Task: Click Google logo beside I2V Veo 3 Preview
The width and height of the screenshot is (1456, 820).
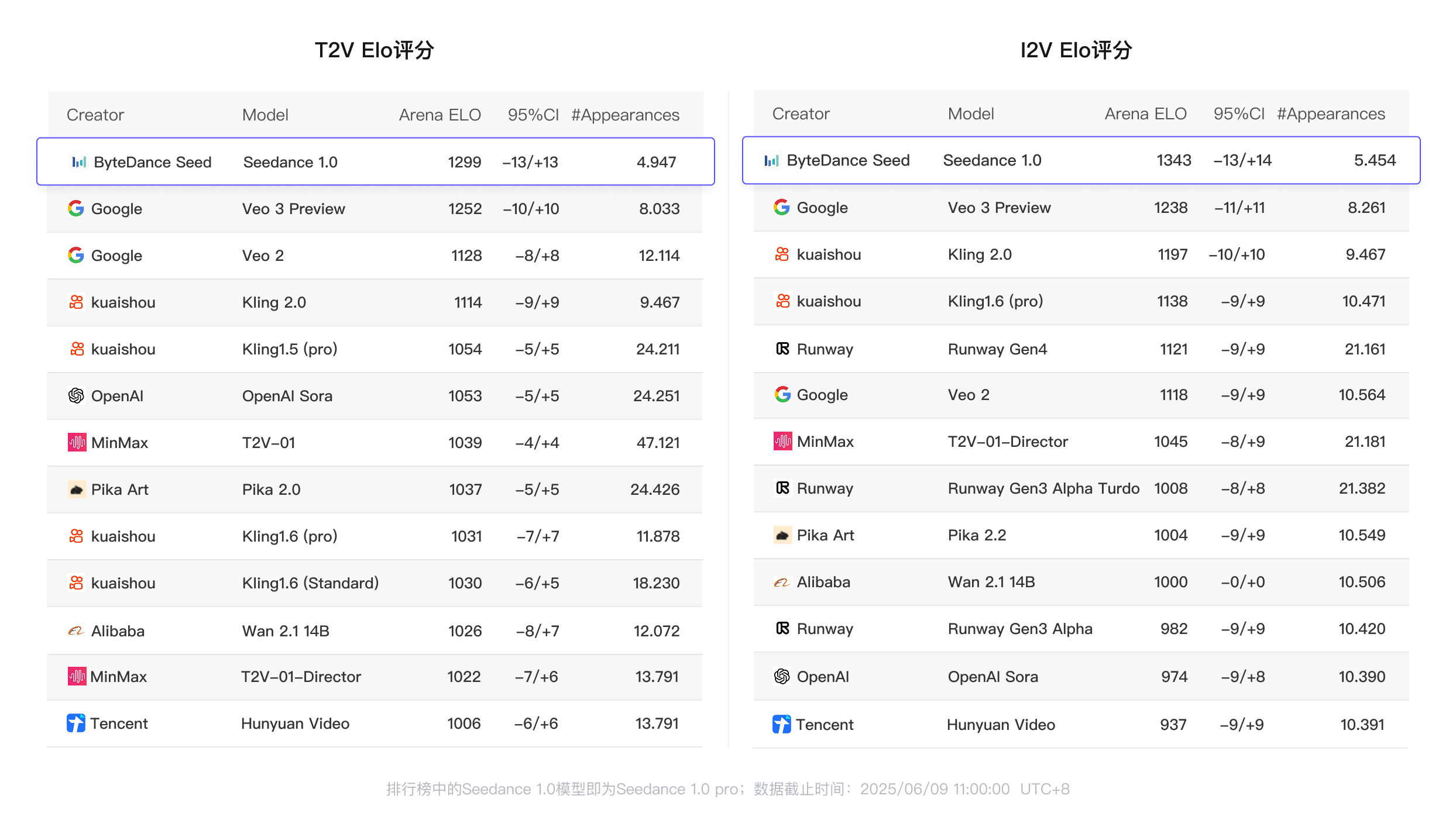Action: click(x=782, y=207)
